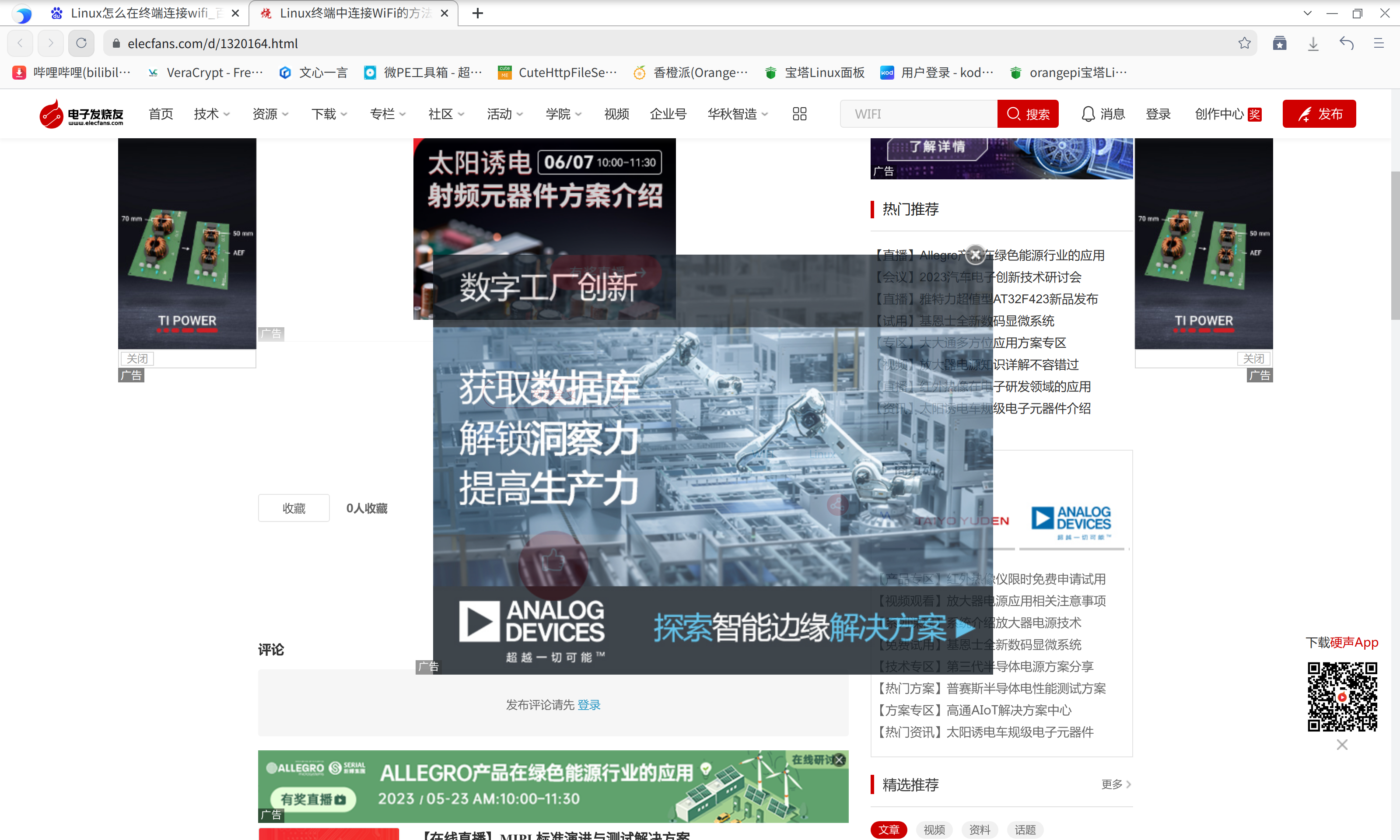Click the 登录 link in comment box
This screenshot has height=840, width=1400.
588,705
